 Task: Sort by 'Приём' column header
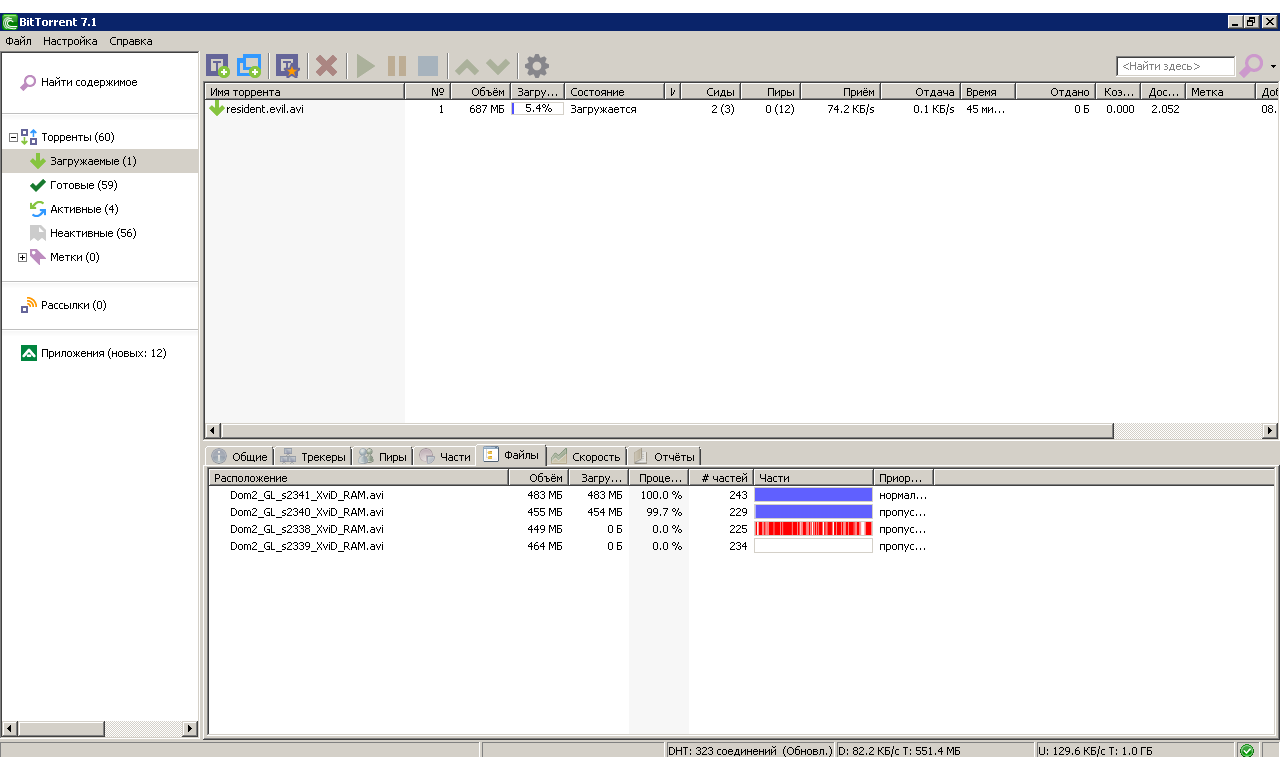pyautogui.click(x=840, y=91)
